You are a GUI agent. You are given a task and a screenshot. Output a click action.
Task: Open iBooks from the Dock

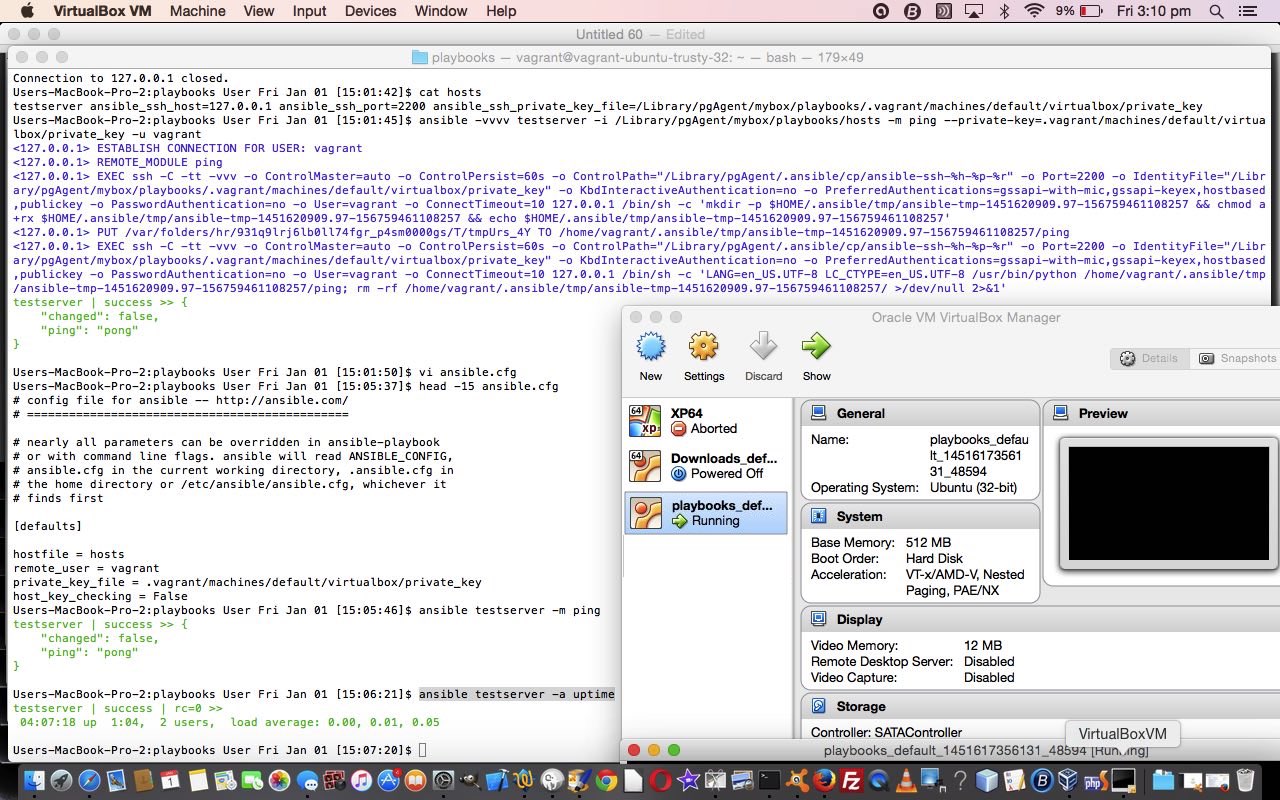click(x=415, y=780)
